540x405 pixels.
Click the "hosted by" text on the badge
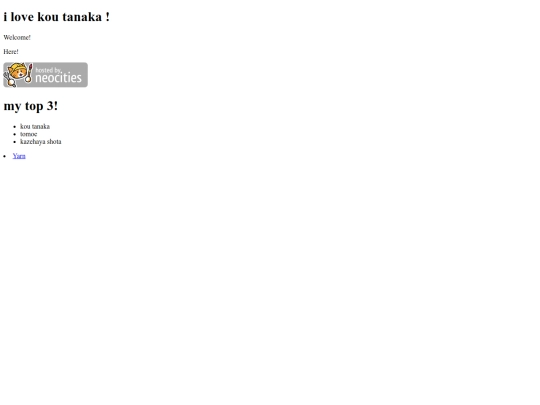tap(48, 70)
